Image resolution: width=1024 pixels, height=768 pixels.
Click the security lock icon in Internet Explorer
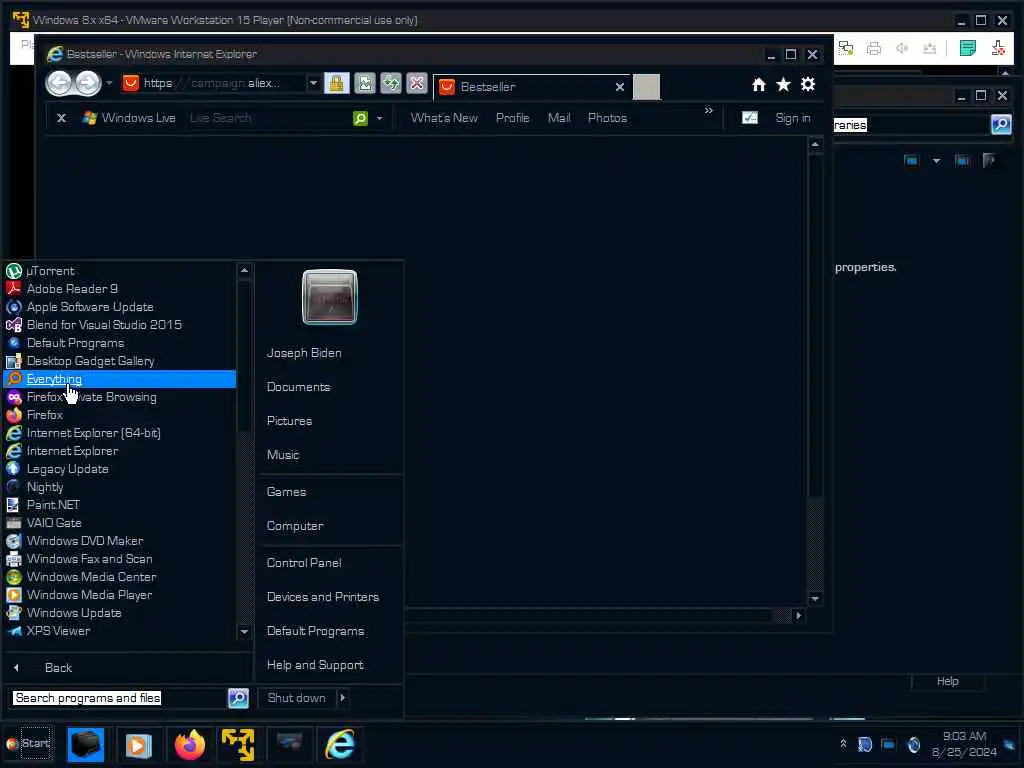(x=337, y=83)
